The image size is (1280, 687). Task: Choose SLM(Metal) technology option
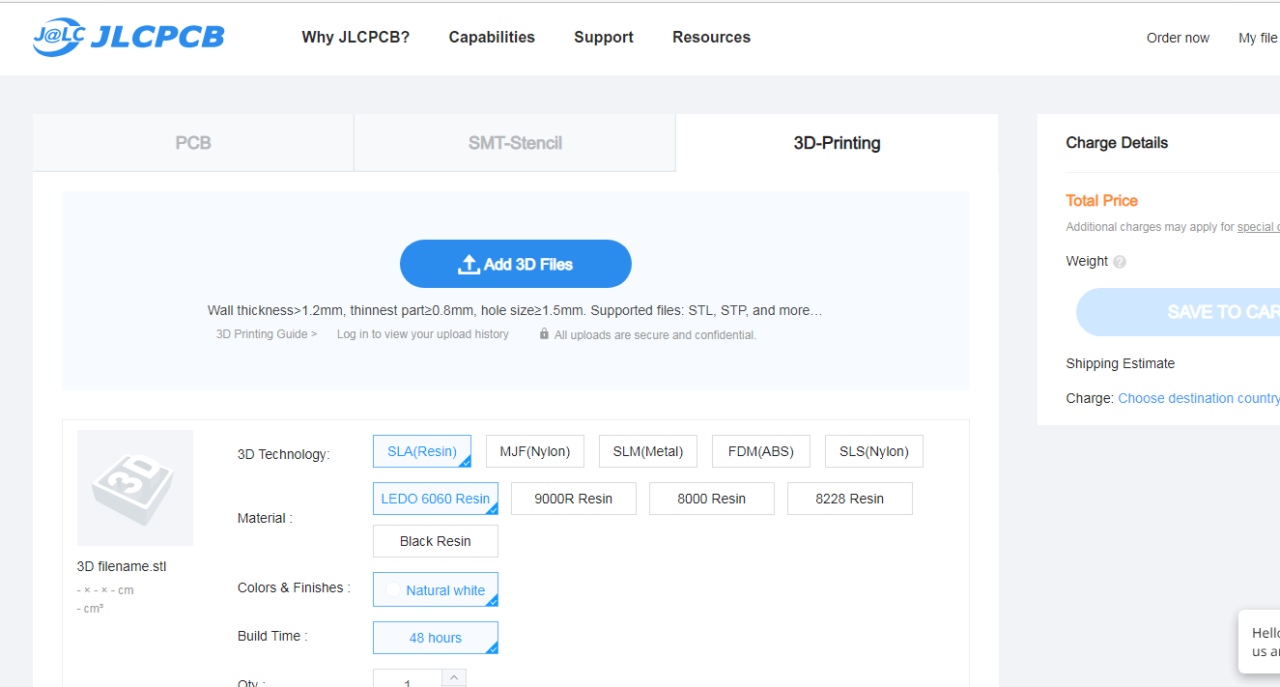tap(648, 451)
